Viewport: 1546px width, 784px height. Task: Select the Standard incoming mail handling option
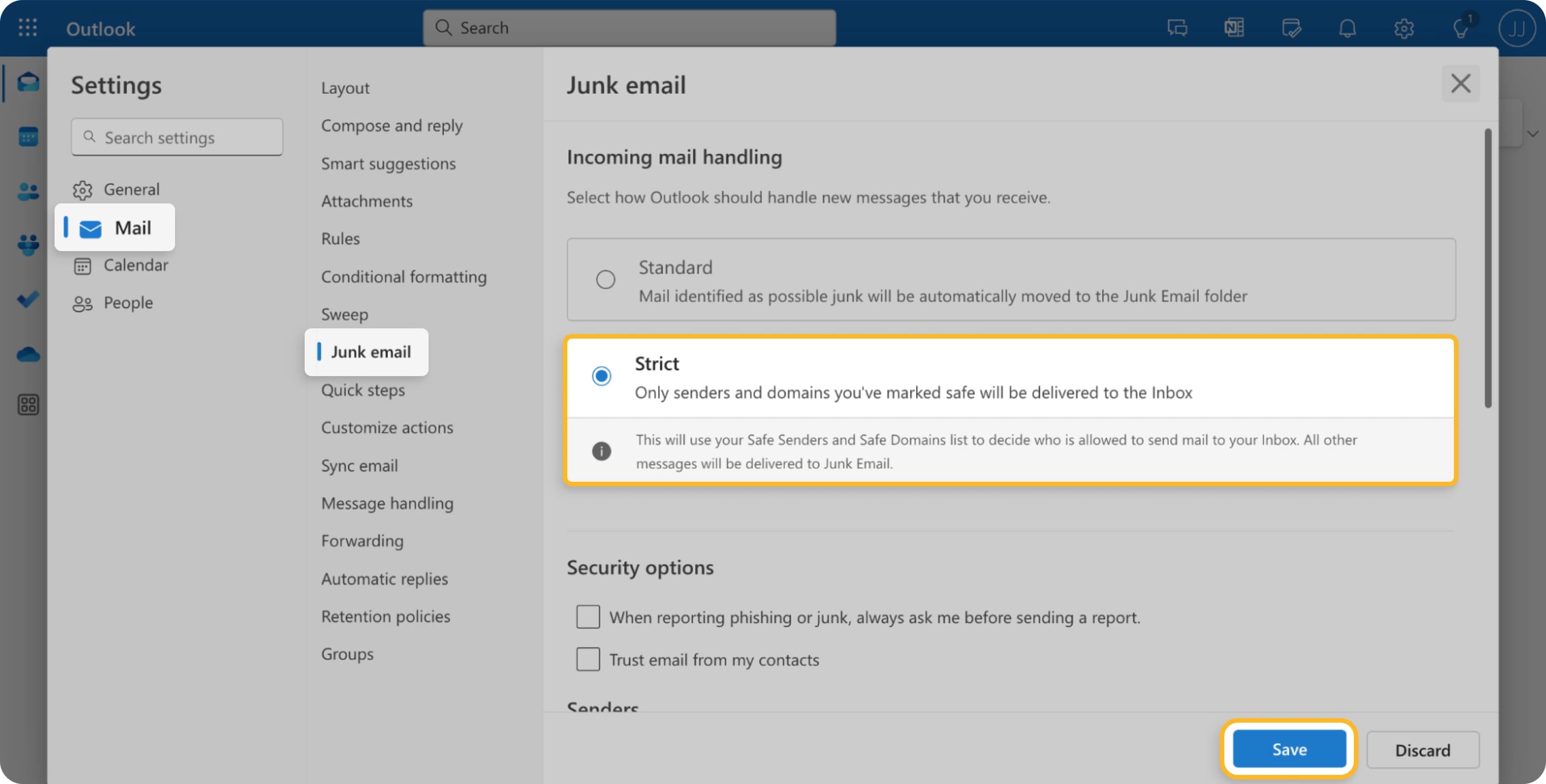(x=605, y=279)
